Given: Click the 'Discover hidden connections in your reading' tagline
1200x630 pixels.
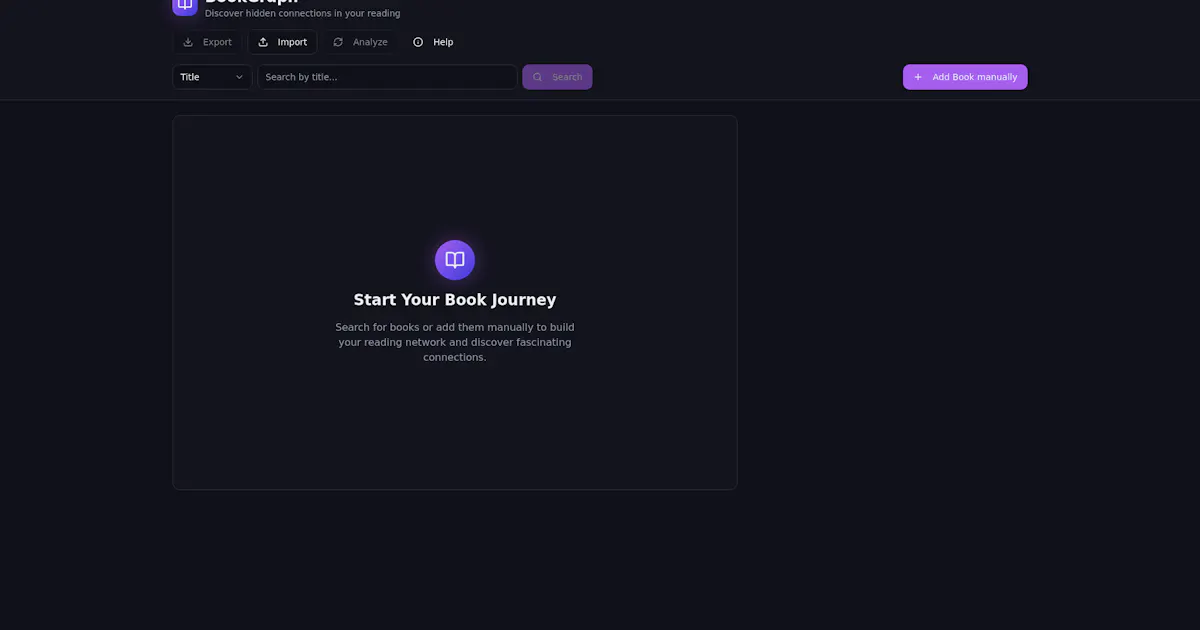Looking at the screenshot, I should [302, 13].
